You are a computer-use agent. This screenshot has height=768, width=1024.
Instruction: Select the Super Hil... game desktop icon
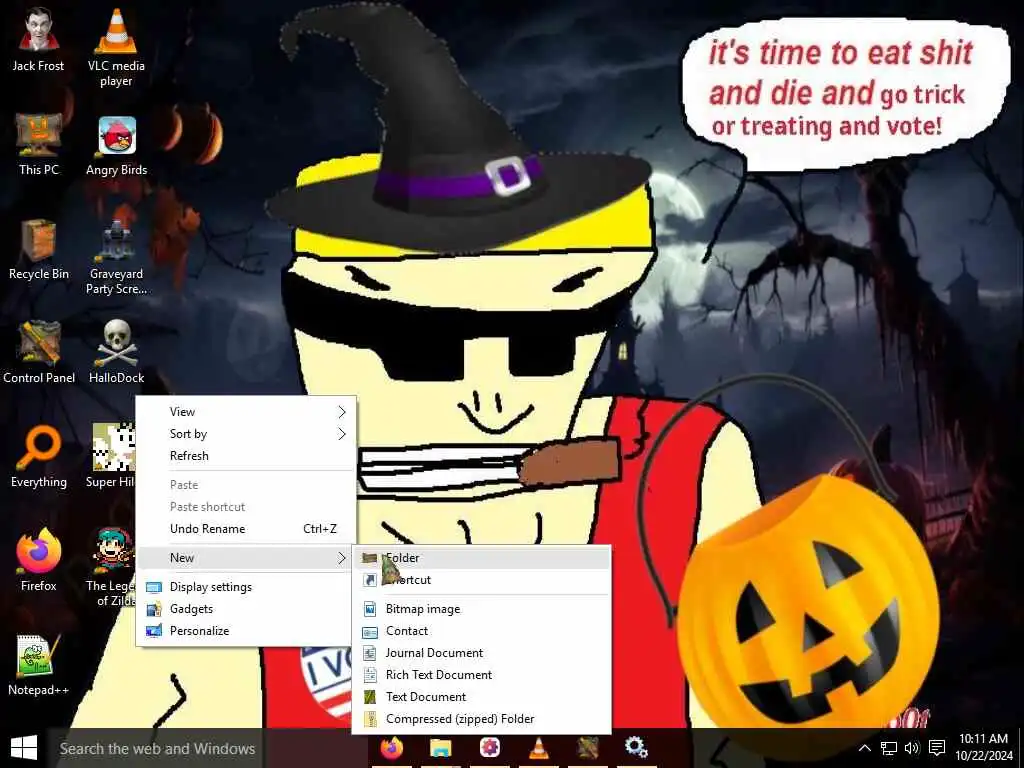pos(111,456)
